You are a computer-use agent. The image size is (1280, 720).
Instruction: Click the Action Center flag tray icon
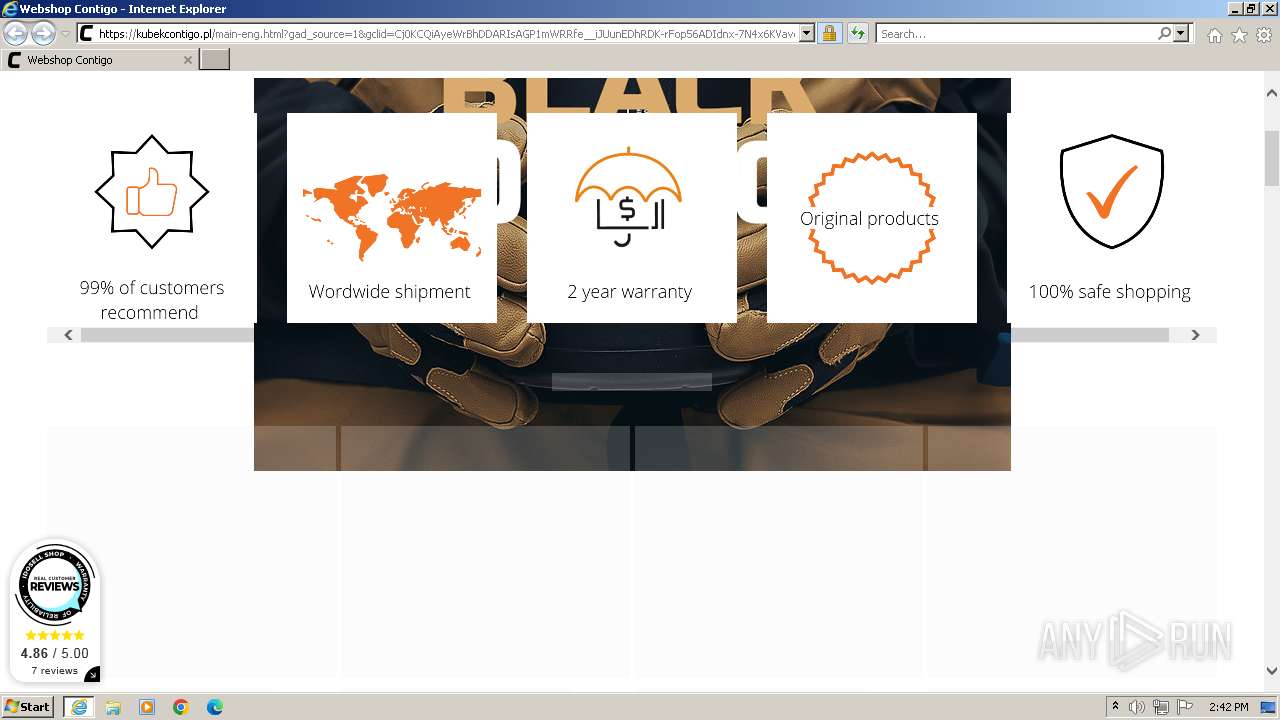coord(1185,707)
